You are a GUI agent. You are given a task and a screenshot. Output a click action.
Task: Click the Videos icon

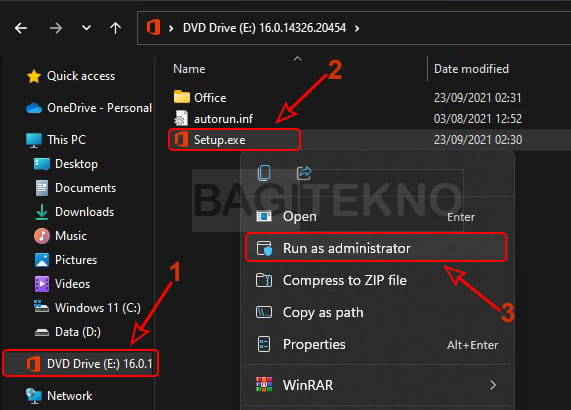point(42,284)
